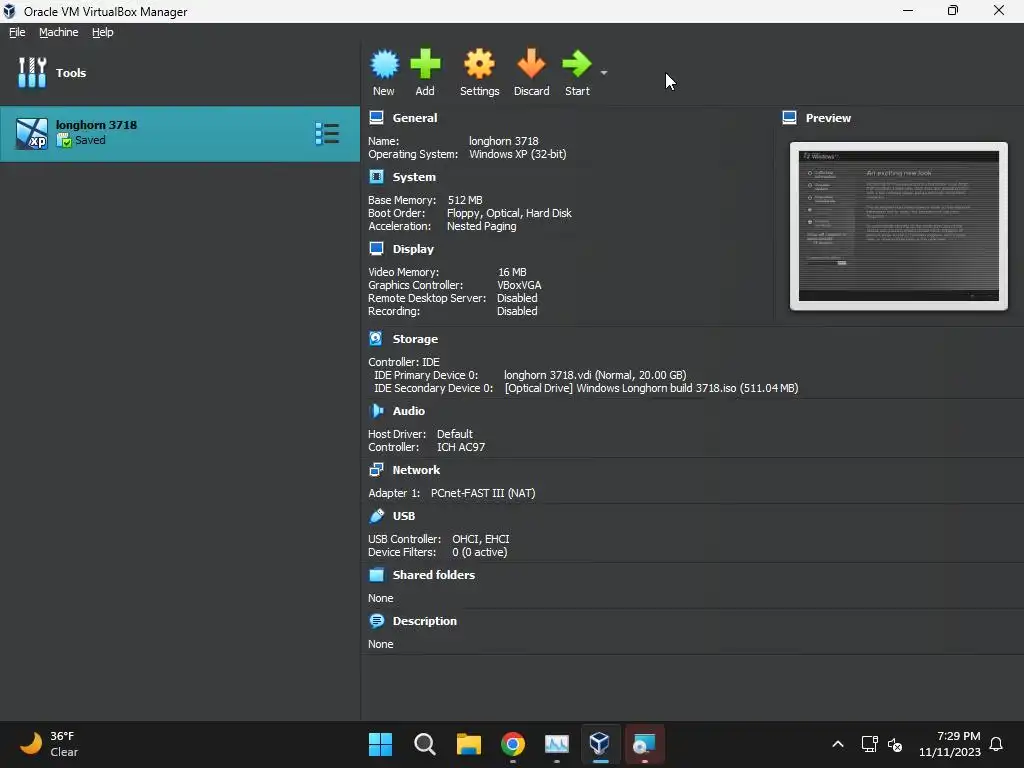This screenshot has width=1024, height=768.
Task: Open File Explorer from taskbar
Action: (x=468, y=744)
